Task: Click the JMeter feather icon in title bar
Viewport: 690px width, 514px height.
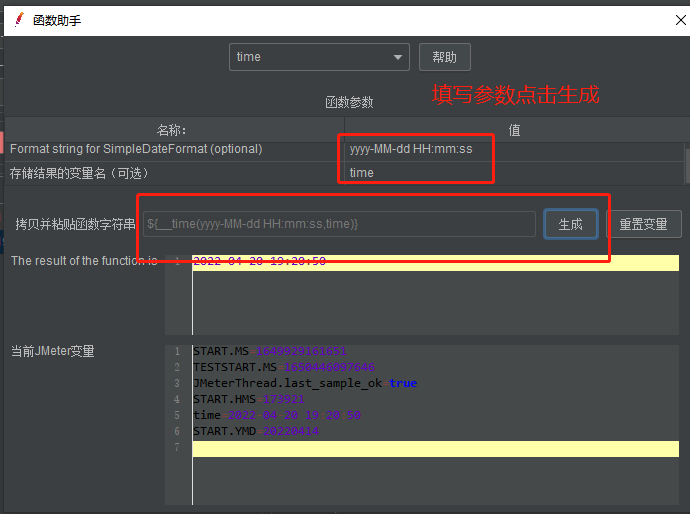Action: click(x=18, y=20)
